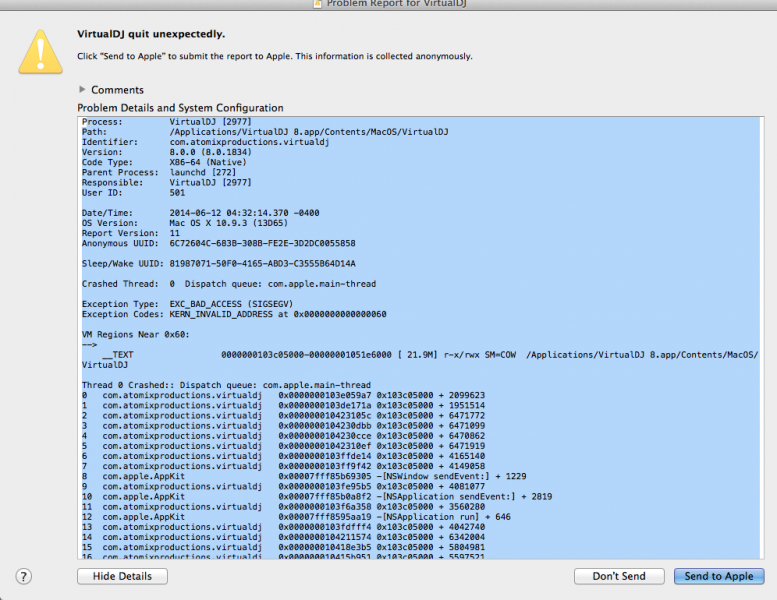
Task: Click the 'Responsible: VirtualDJ [2977]' line
Action: (x=166, y=182)
